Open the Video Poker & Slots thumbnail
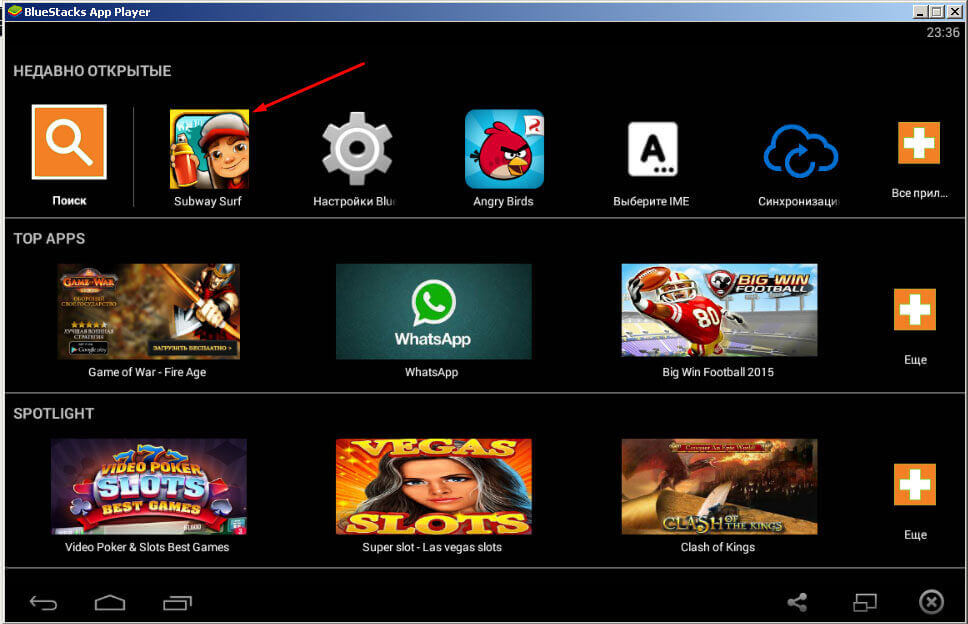 point(149,486)
